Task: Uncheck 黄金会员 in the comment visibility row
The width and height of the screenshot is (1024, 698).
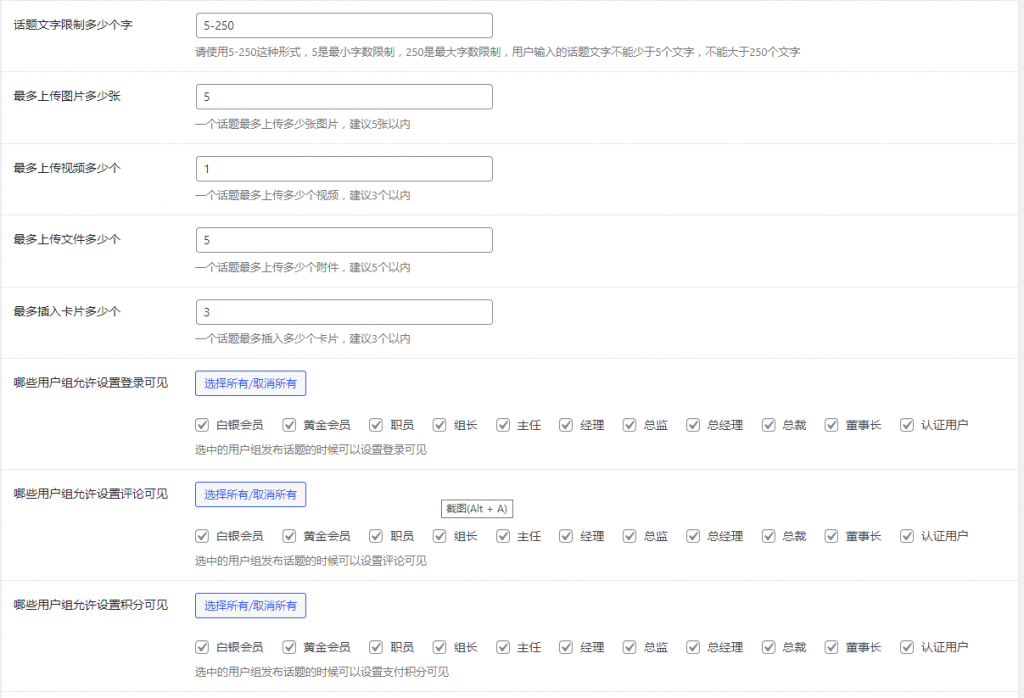Action: tap(288, 535)
